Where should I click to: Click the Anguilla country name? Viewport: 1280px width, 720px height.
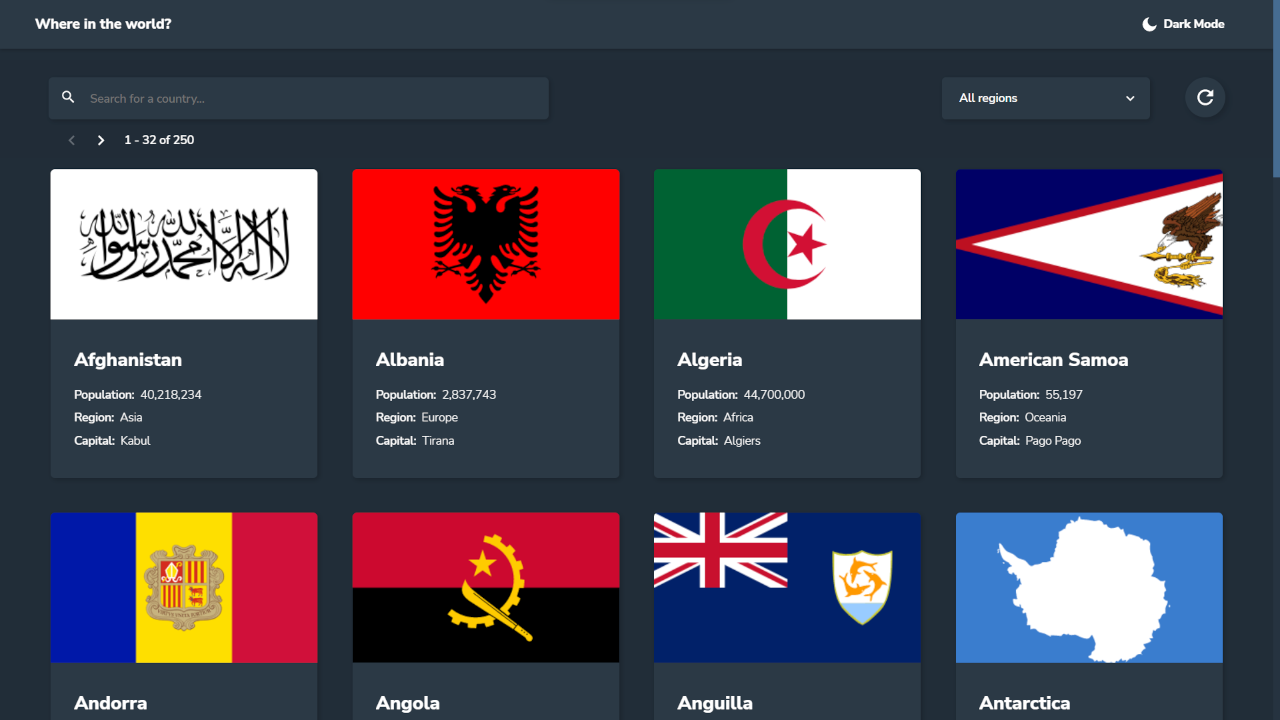715,703
